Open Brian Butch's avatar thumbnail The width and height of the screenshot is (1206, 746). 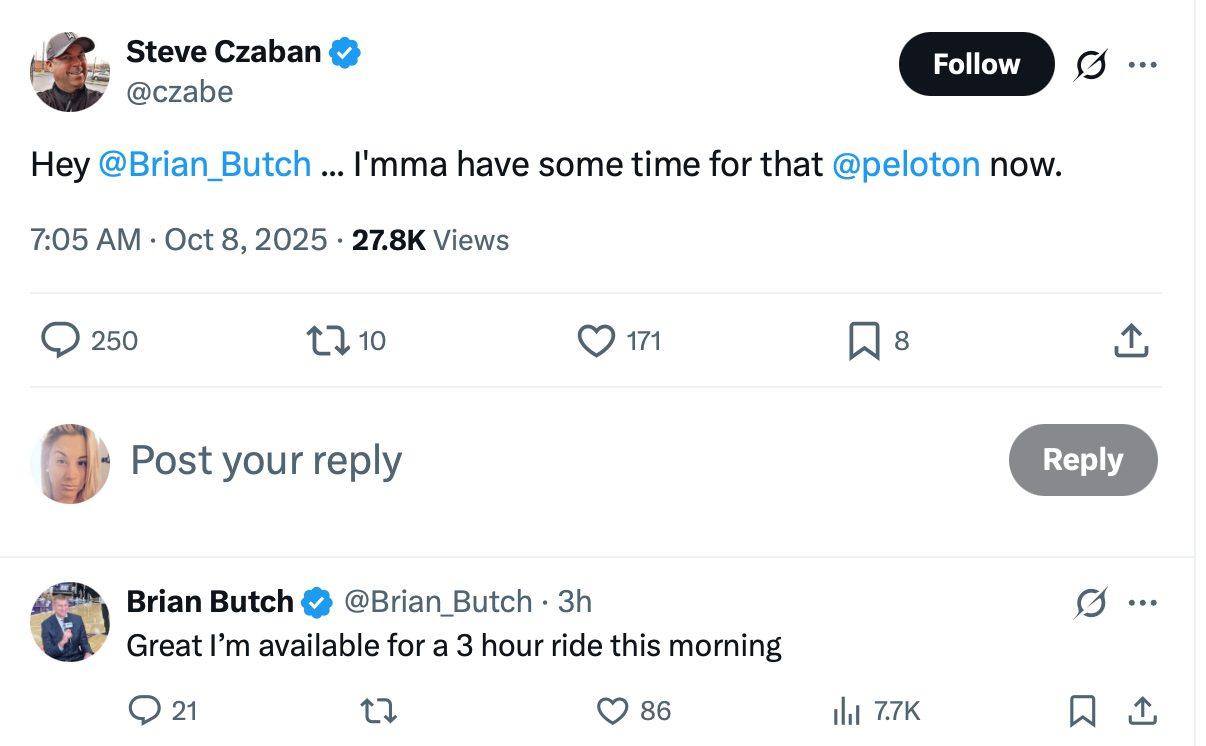pyautogui.click(x=69, y=622)
